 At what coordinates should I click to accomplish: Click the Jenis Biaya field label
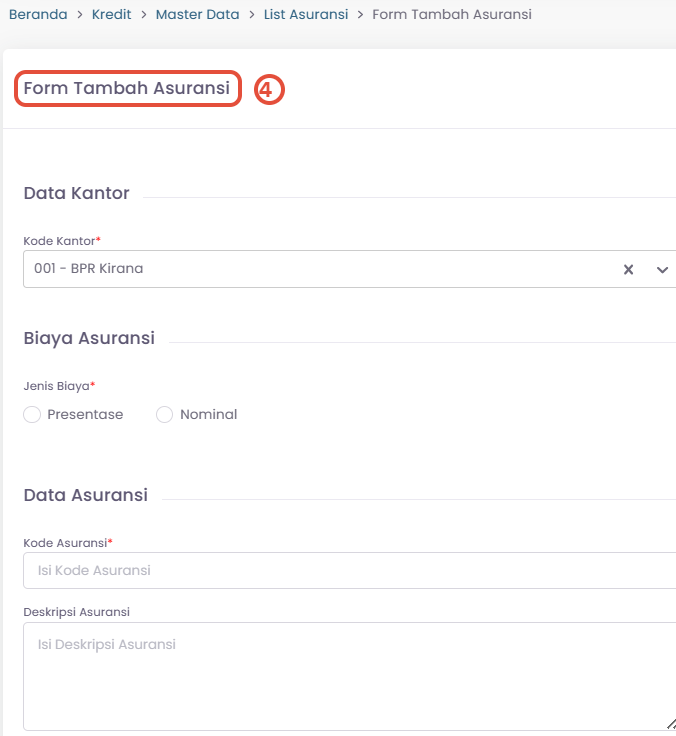point(59,386)
